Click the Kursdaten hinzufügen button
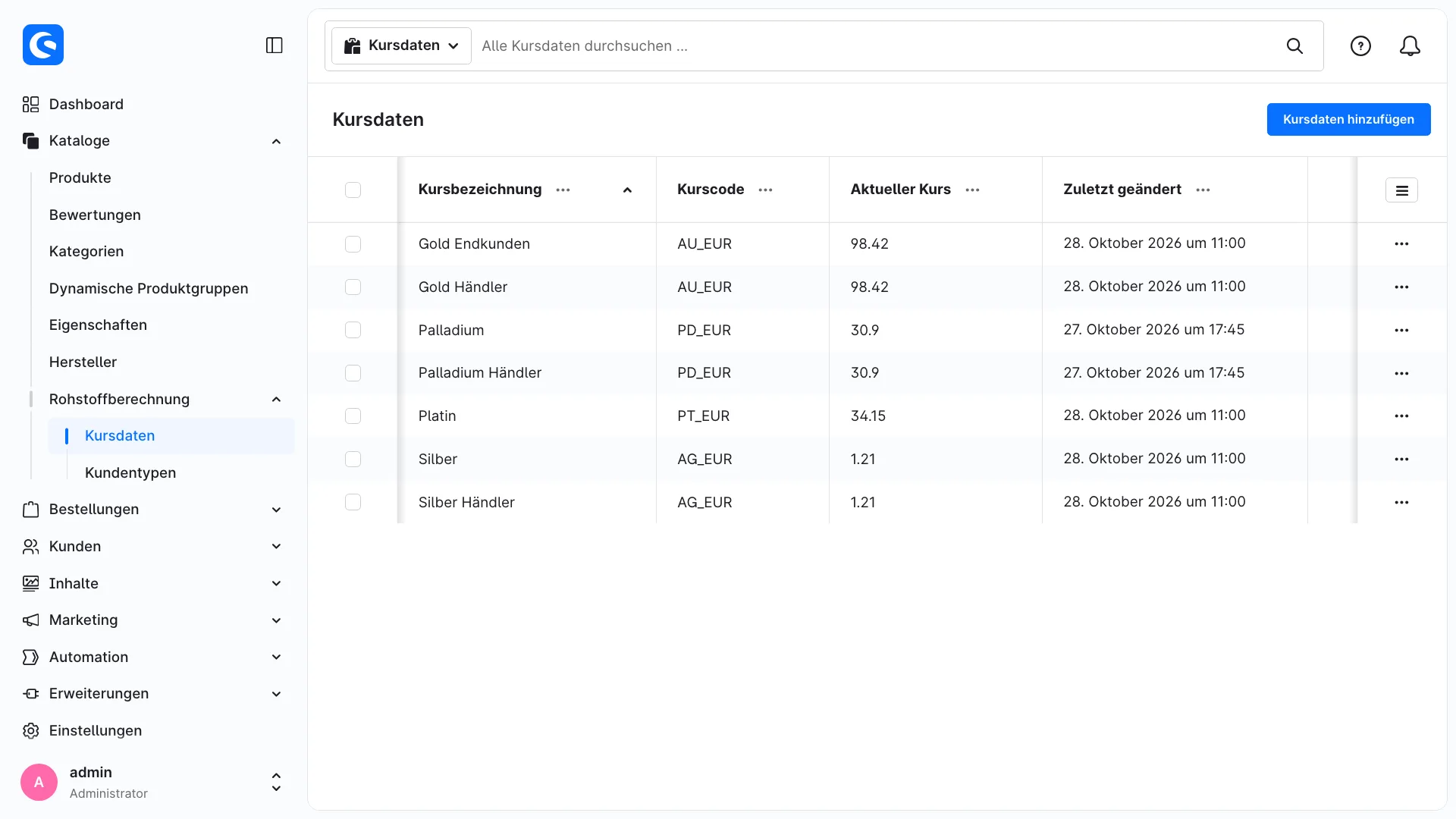The image size is (1456, 819). 1348,119
